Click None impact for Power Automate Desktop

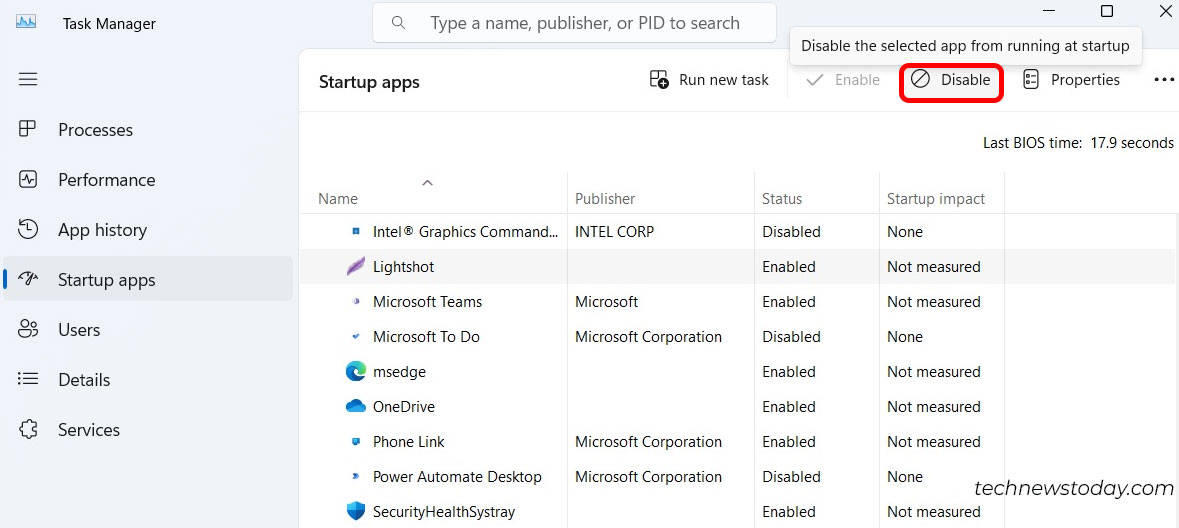905,477
